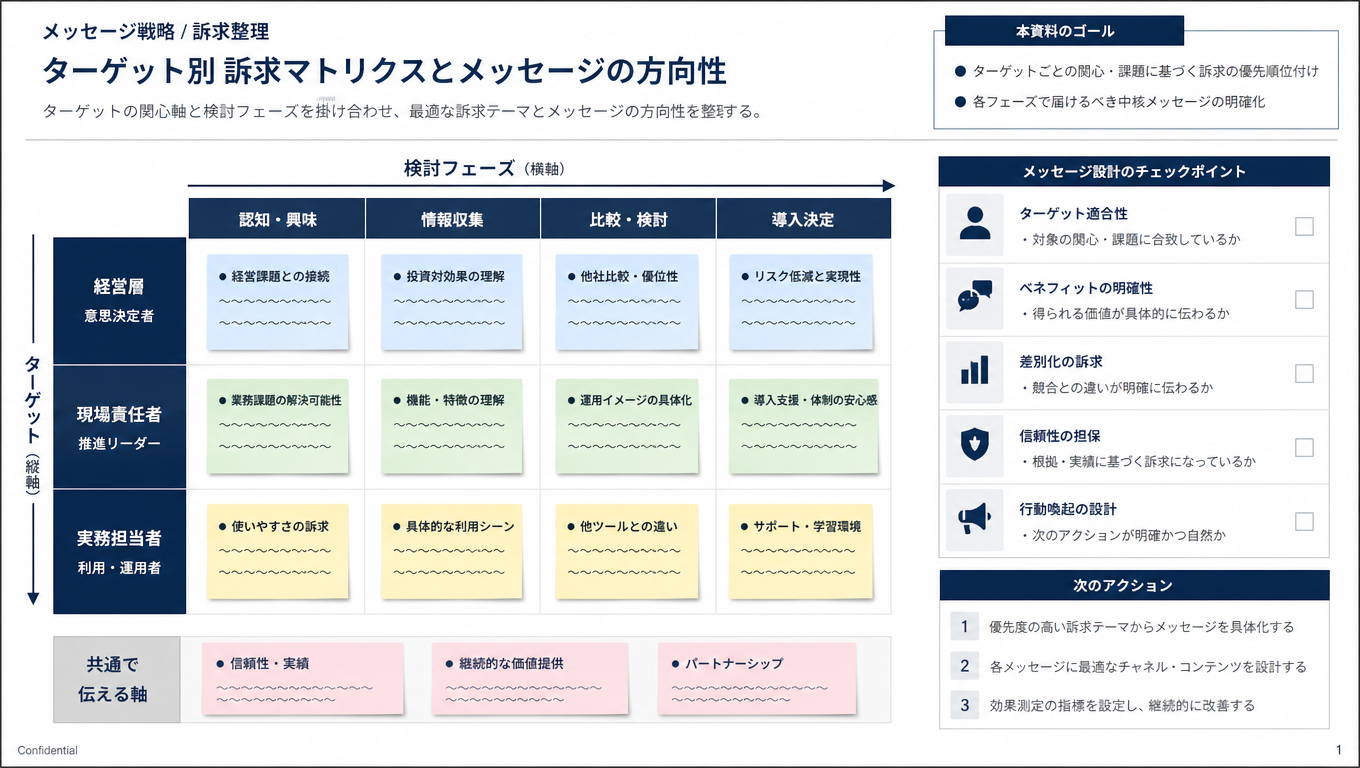Image resolution: width=1360 pixels, height=768 pixels.
Task: Select the 導入支援・体制の安心感 sticky note
Action: (x=804, y=426)
